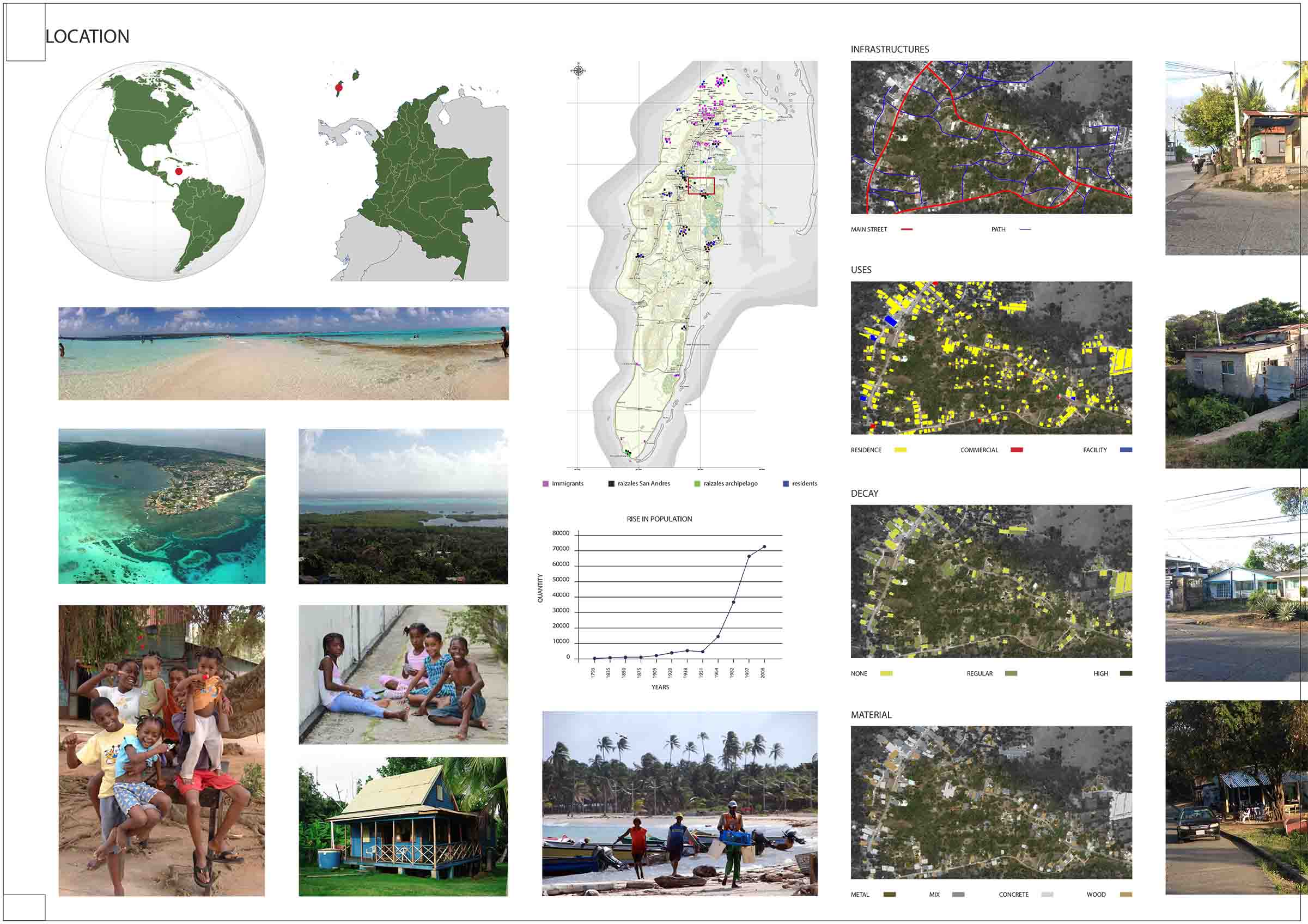Screen dimensions: 1308x924
Task: Open the fishermen on beach photo
Action: (680, 804)
